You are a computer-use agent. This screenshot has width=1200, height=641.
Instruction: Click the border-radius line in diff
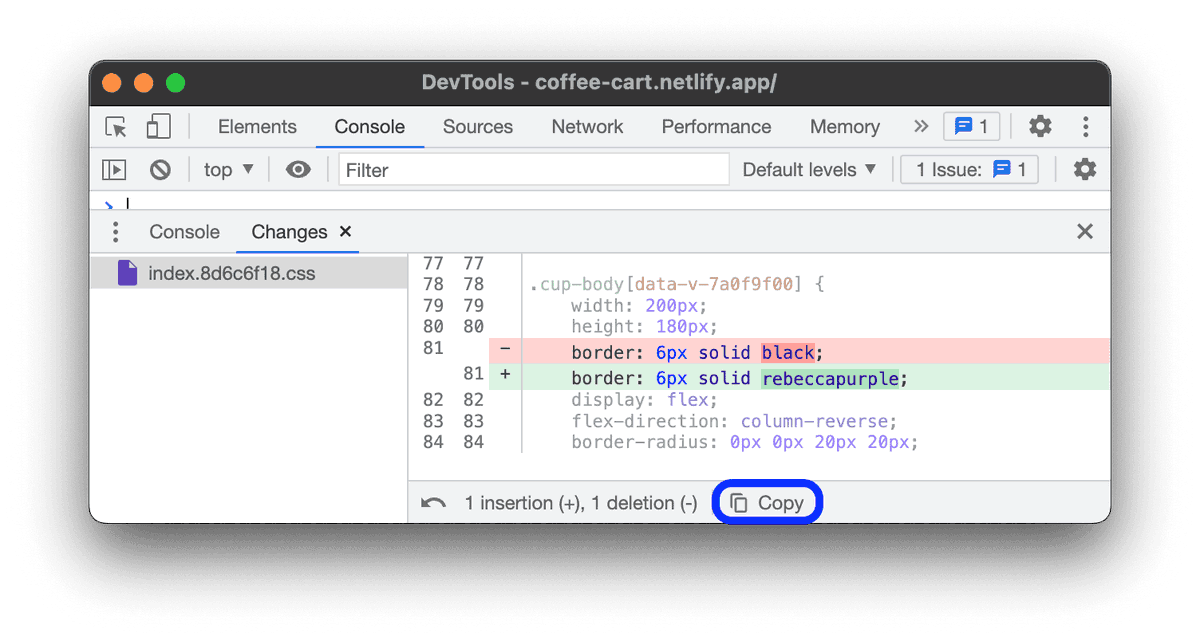click(x=744, y=442)
